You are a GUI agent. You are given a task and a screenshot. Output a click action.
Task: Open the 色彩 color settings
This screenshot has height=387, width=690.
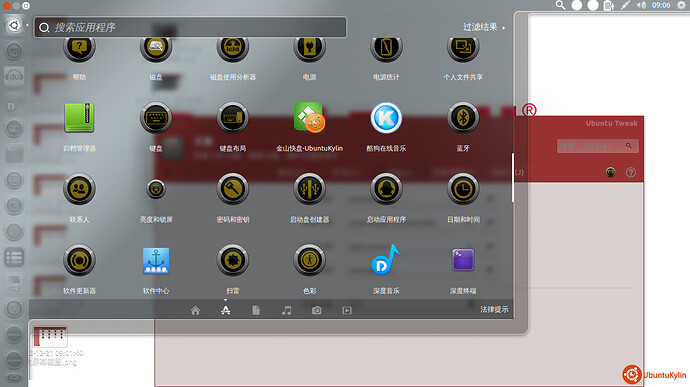309,260
